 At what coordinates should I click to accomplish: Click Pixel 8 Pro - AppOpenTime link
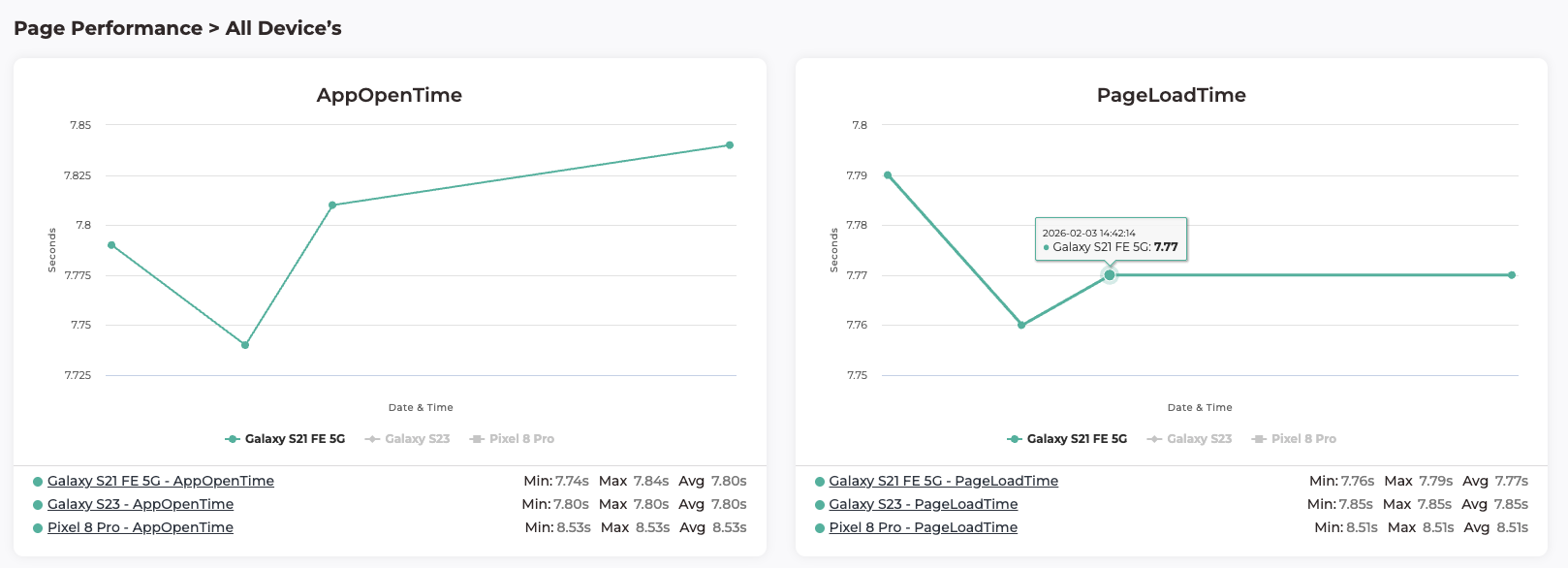click(x=141, y=527)
